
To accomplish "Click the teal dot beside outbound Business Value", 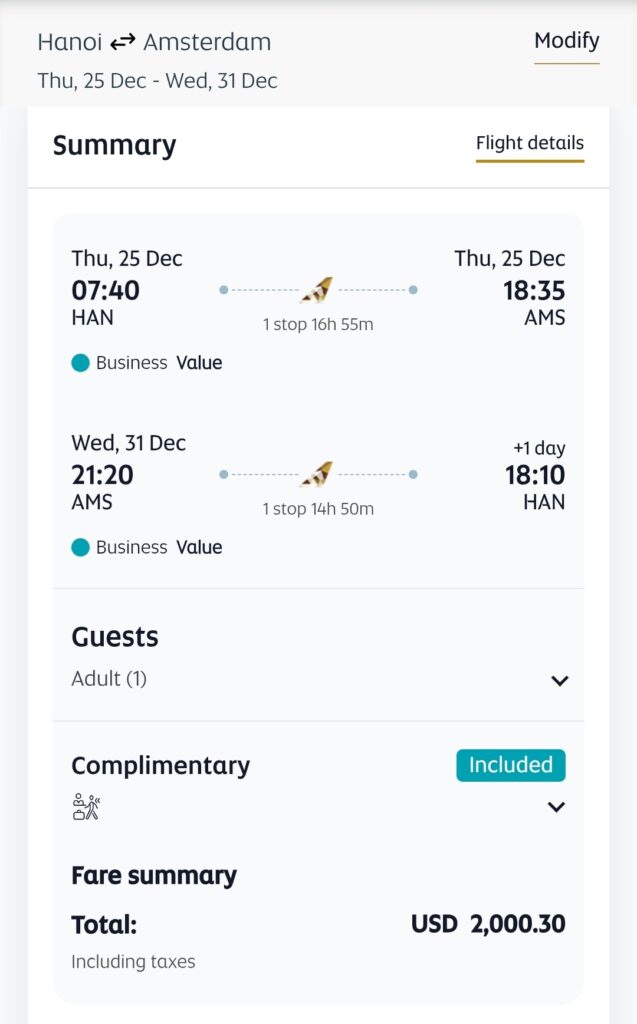I will pos(81,363).
